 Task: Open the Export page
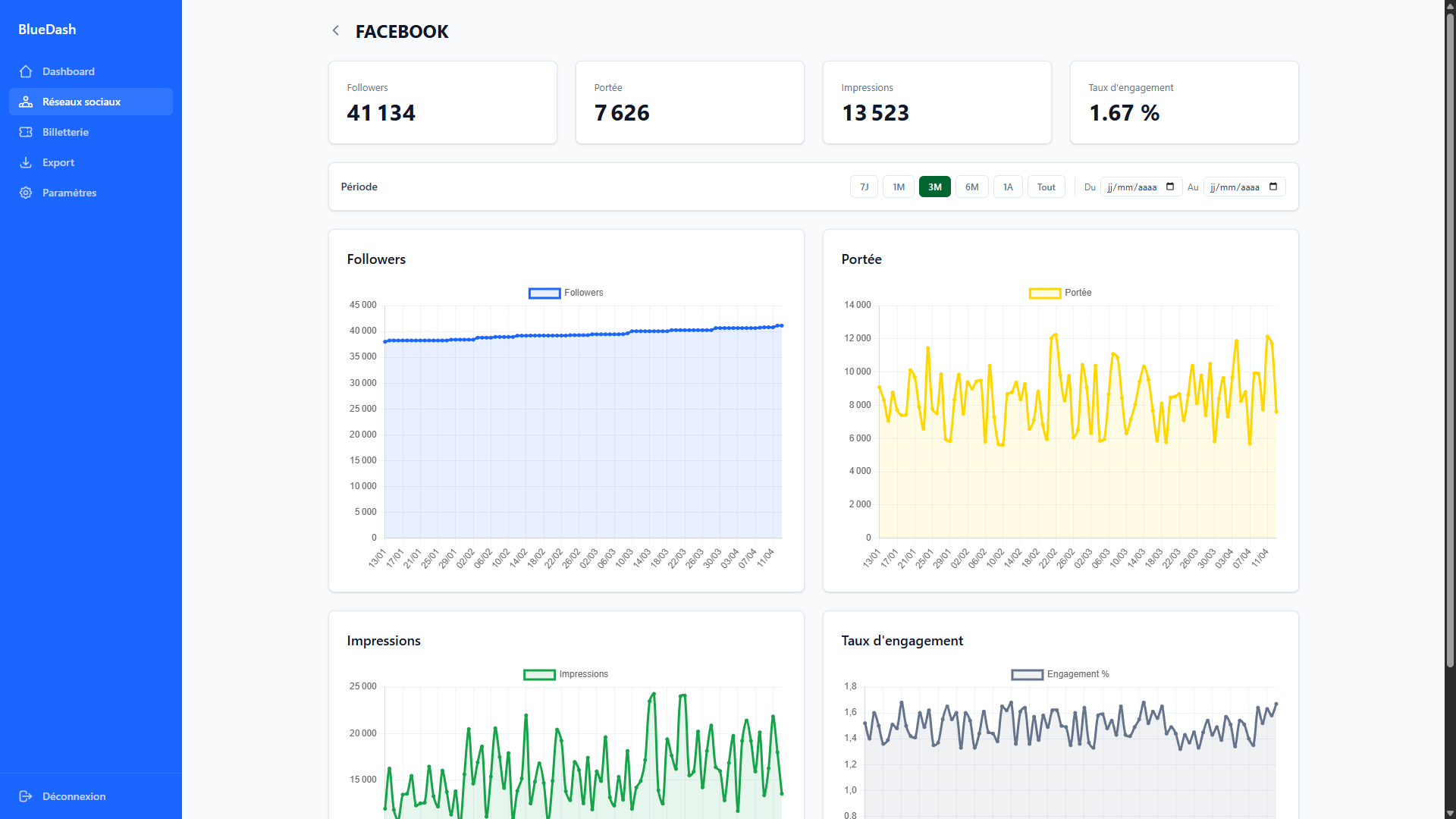pos(91,162)
